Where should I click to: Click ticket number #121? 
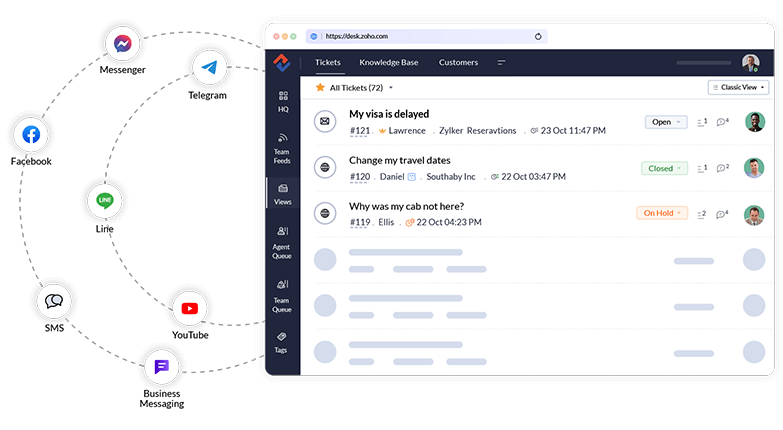pos(360,131)
